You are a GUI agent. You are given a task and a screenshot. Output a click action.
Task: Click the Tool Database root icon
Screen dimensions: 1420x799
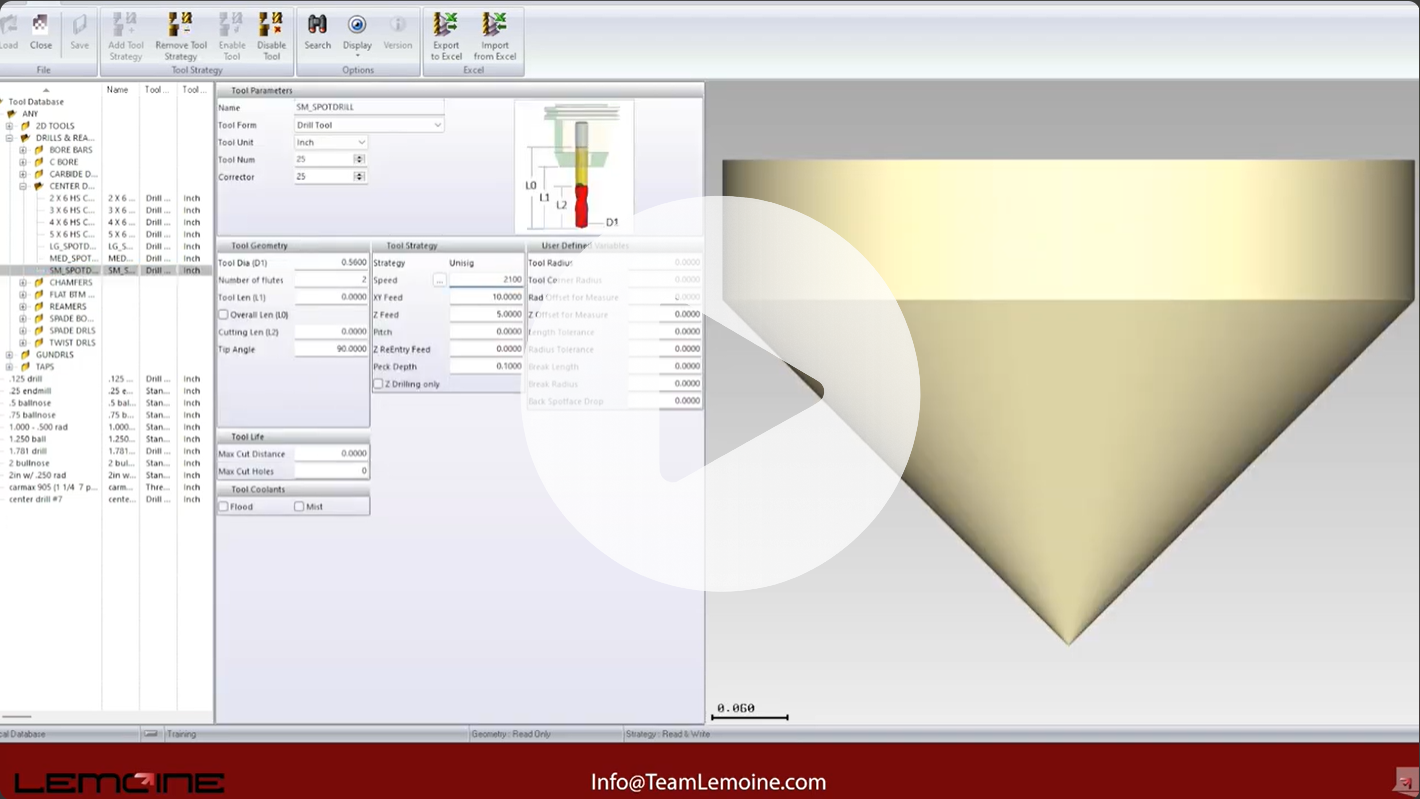click(1, 102)
